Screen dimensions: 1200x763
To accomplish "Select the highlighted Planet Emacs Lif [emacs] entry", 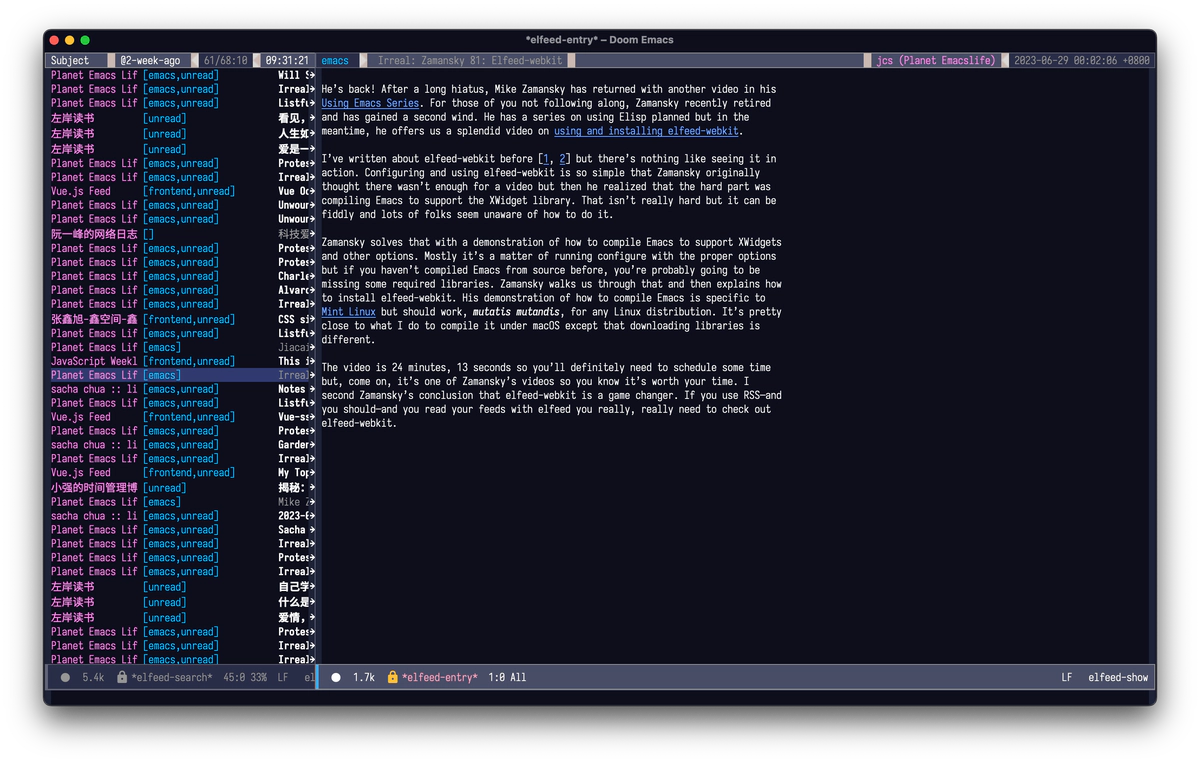I will [94, 375].
